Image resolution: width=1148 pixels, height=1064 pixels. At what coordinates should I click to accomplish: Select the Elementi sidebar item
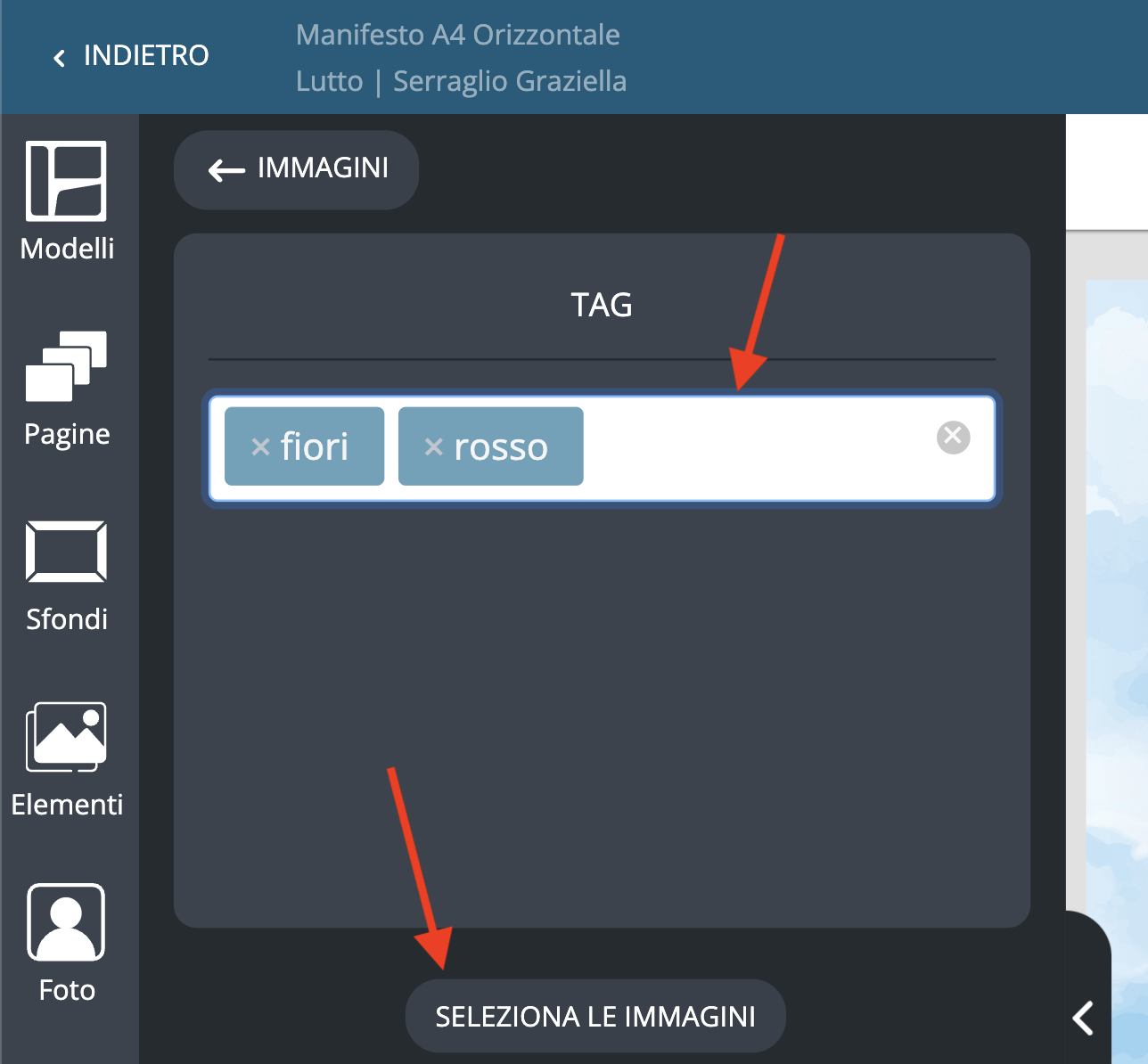67,759
